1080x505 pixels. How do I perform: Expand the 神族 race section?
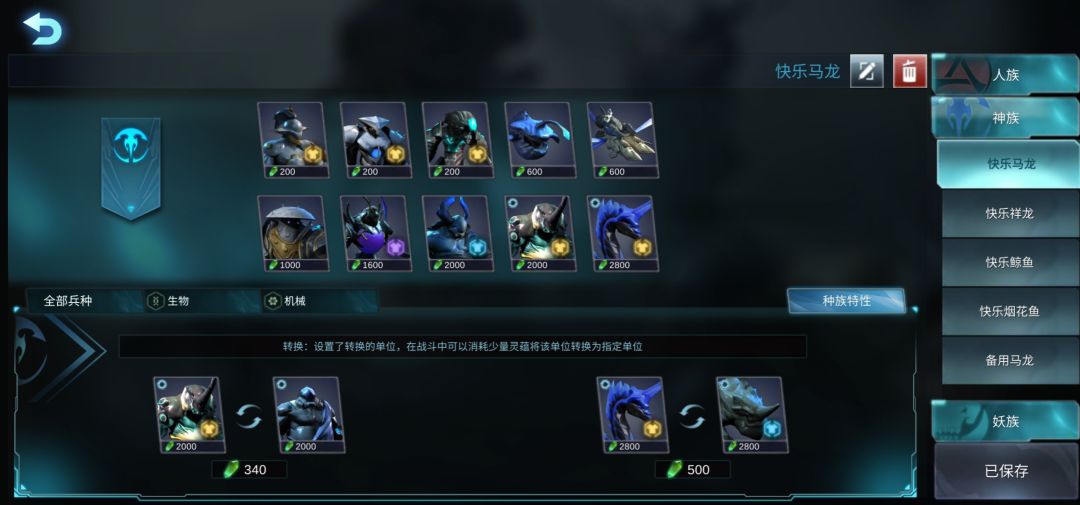pos(1005,118)
